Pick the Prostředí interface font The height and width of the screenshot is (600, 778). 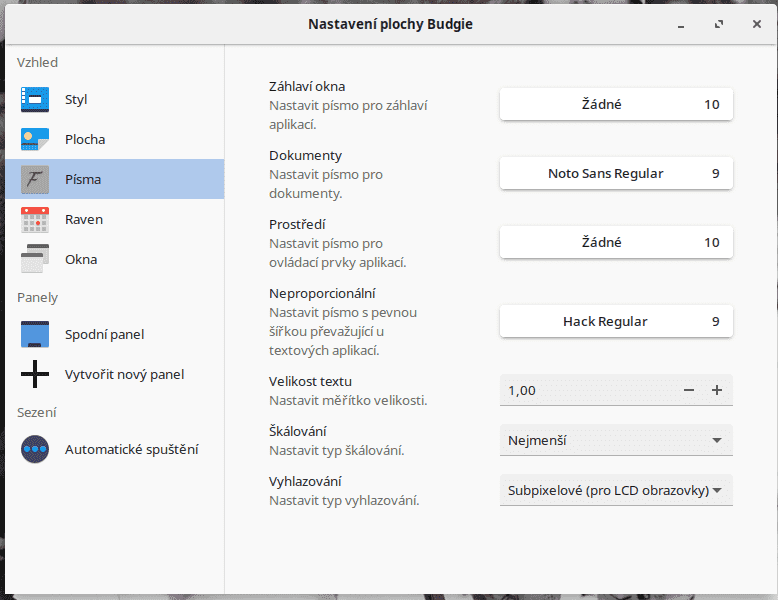[616, 242]
